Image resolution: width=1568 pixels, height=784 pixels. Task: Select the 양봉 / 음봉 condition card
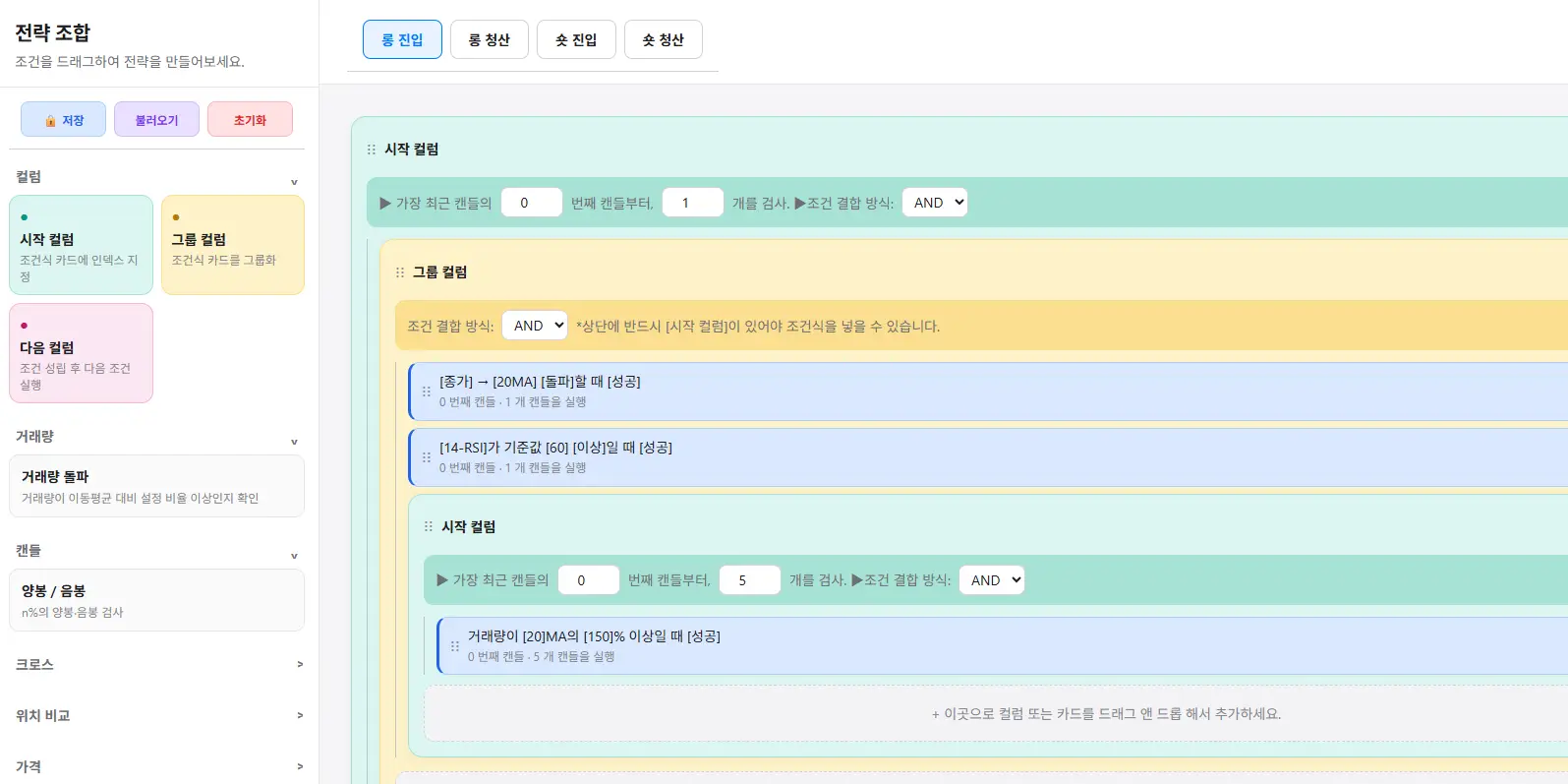[156, 600]
